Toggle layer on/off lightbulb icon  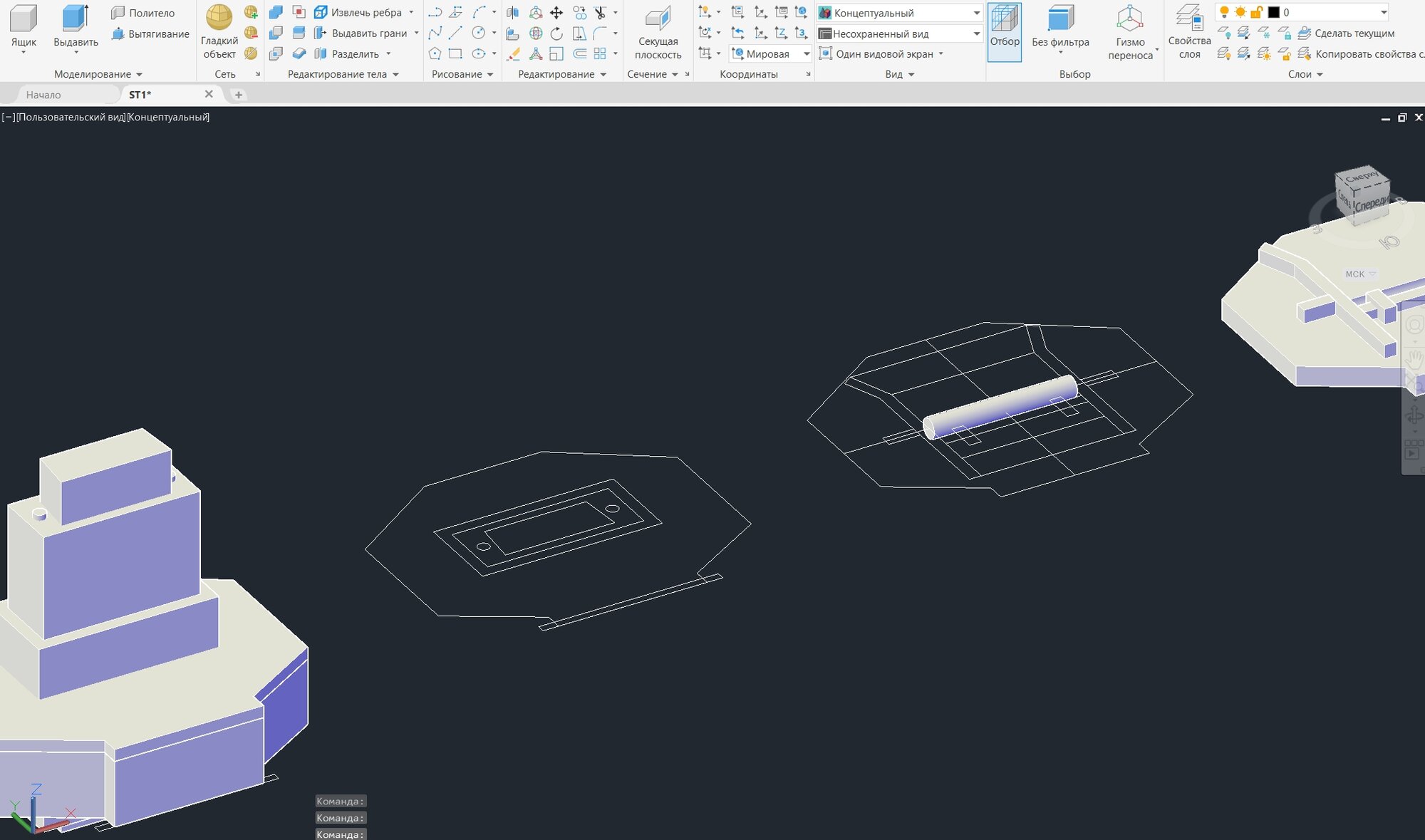[1224, 12]
